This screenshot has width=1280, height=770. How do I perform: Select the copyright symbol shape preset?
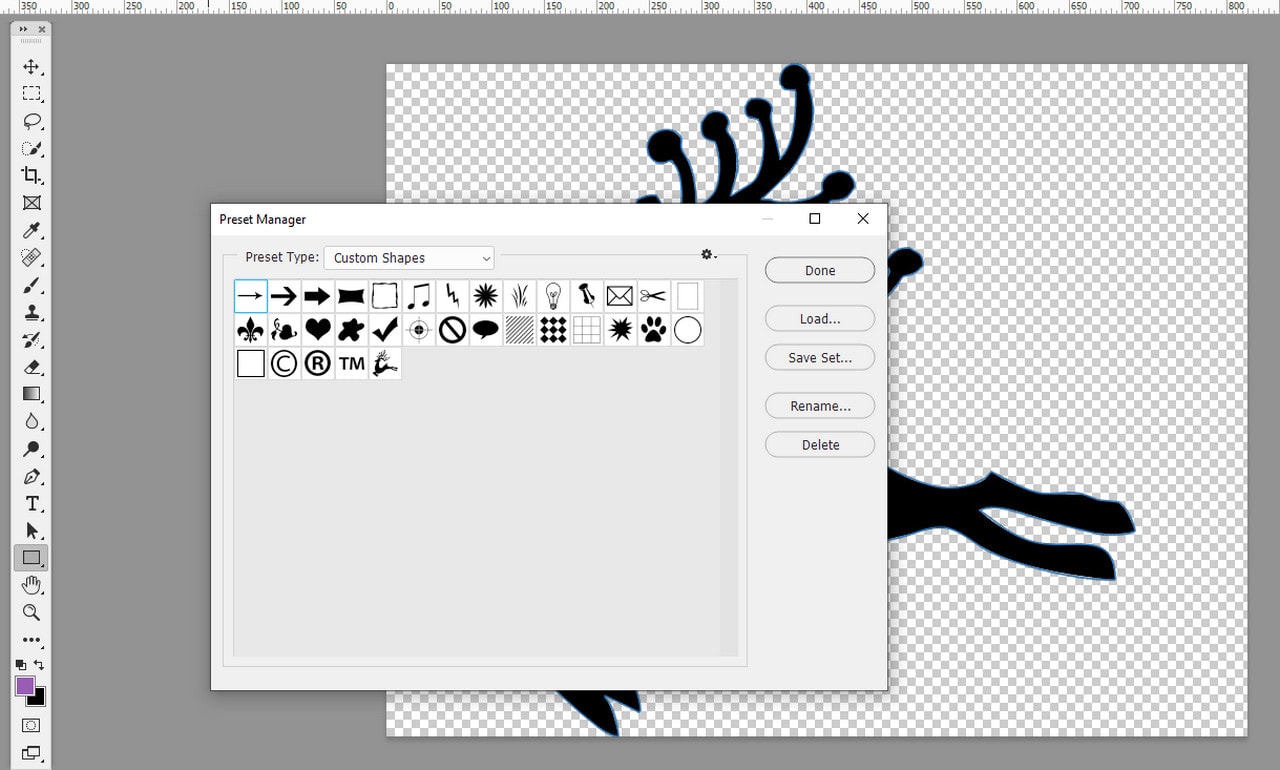pyautogui.click(x=284, y=364)
